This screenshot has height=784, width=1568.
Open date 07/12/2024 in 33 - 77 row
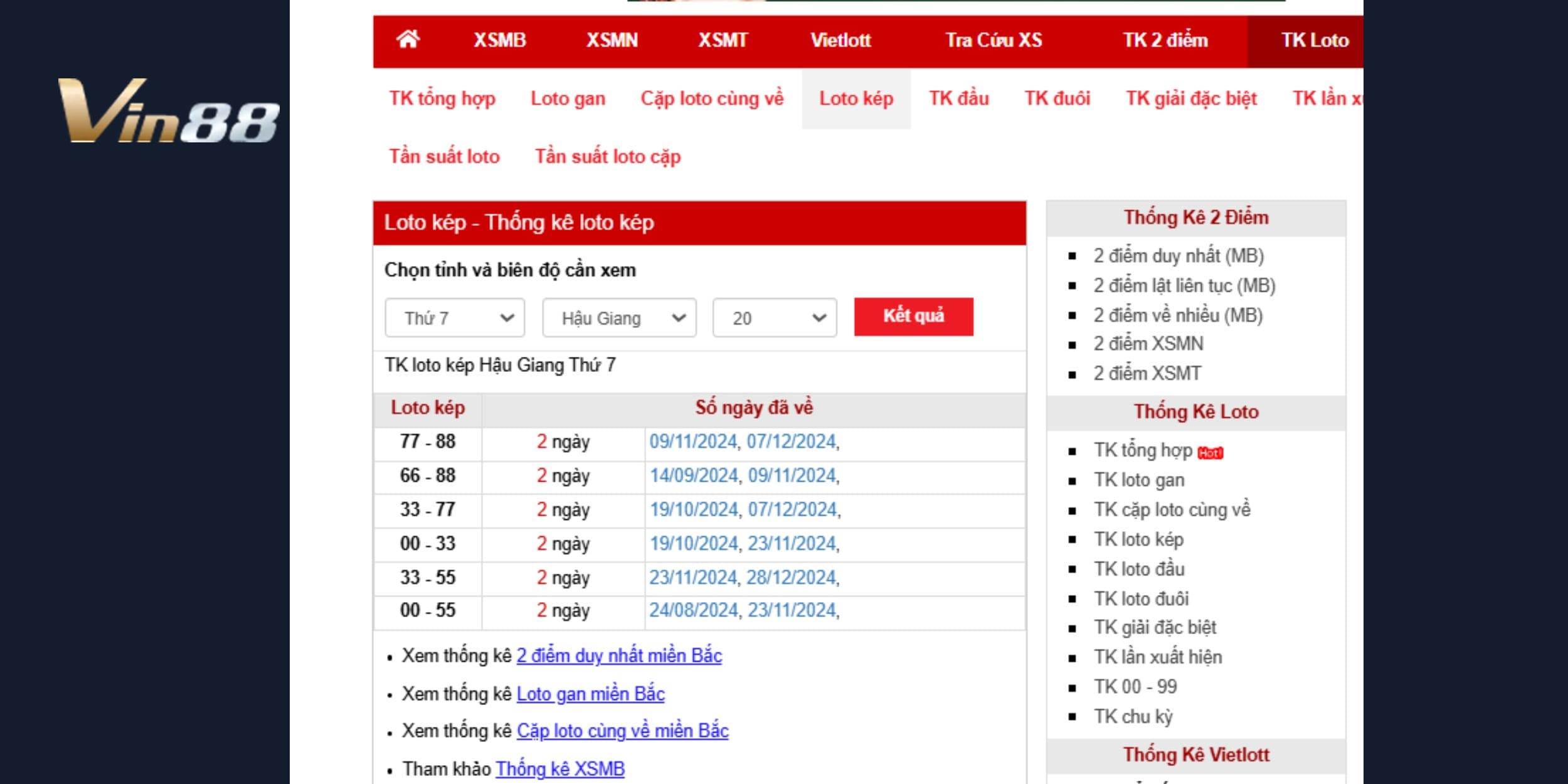793,509
